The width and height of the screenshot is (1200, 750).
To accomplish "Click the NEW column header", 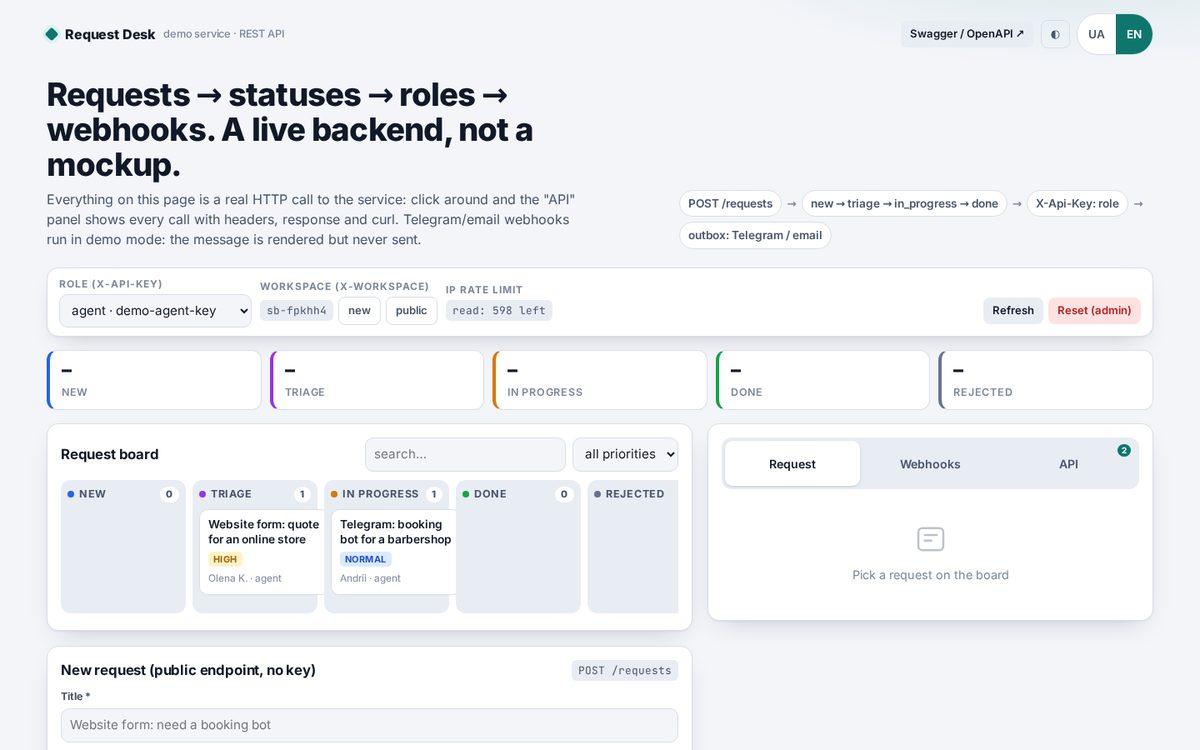I will (123, 494).
